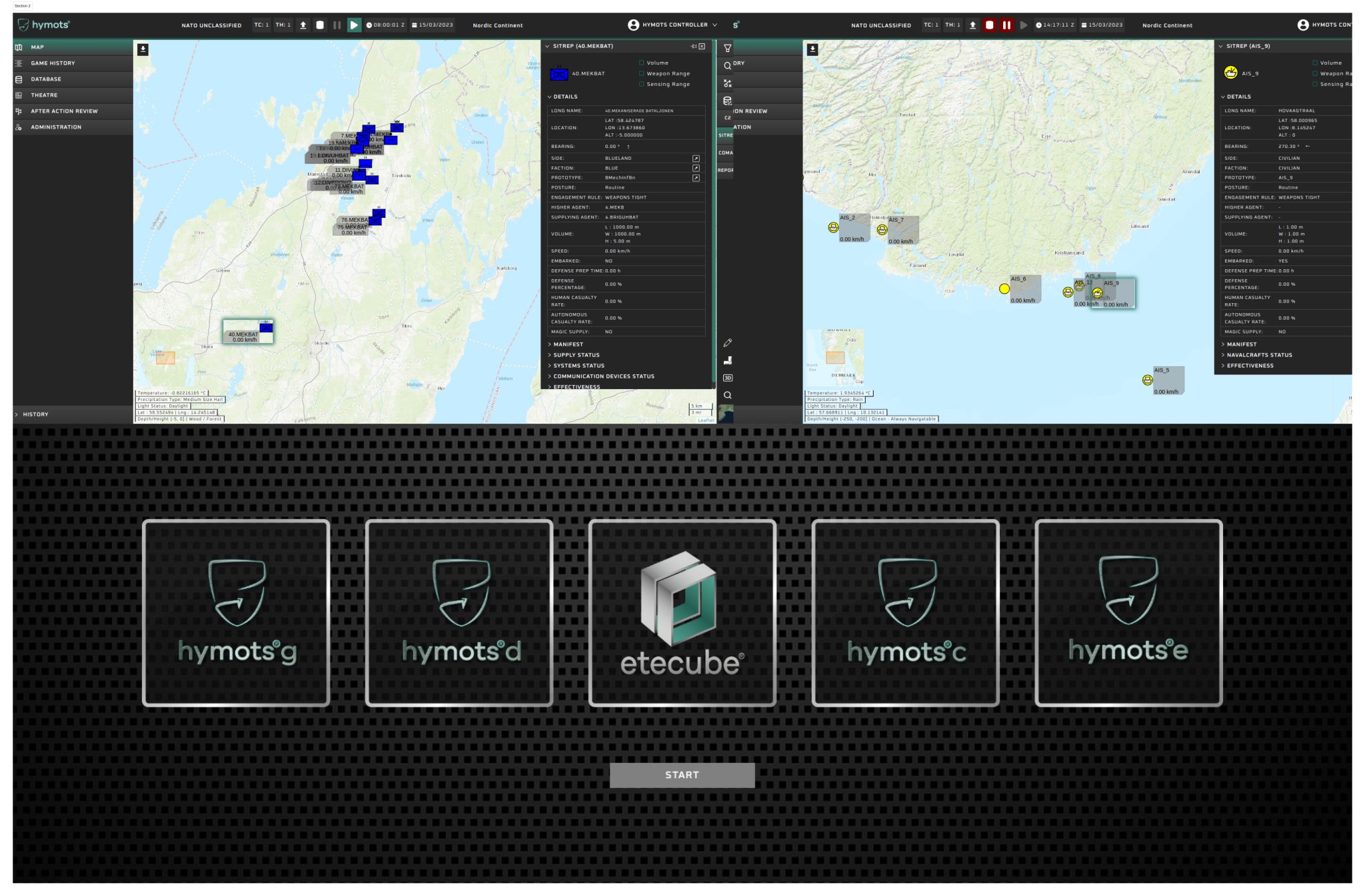This screenshot has width=1365, height=896.
Task: Open the SIDE Blueland link icon
Action: pos(696,159)
